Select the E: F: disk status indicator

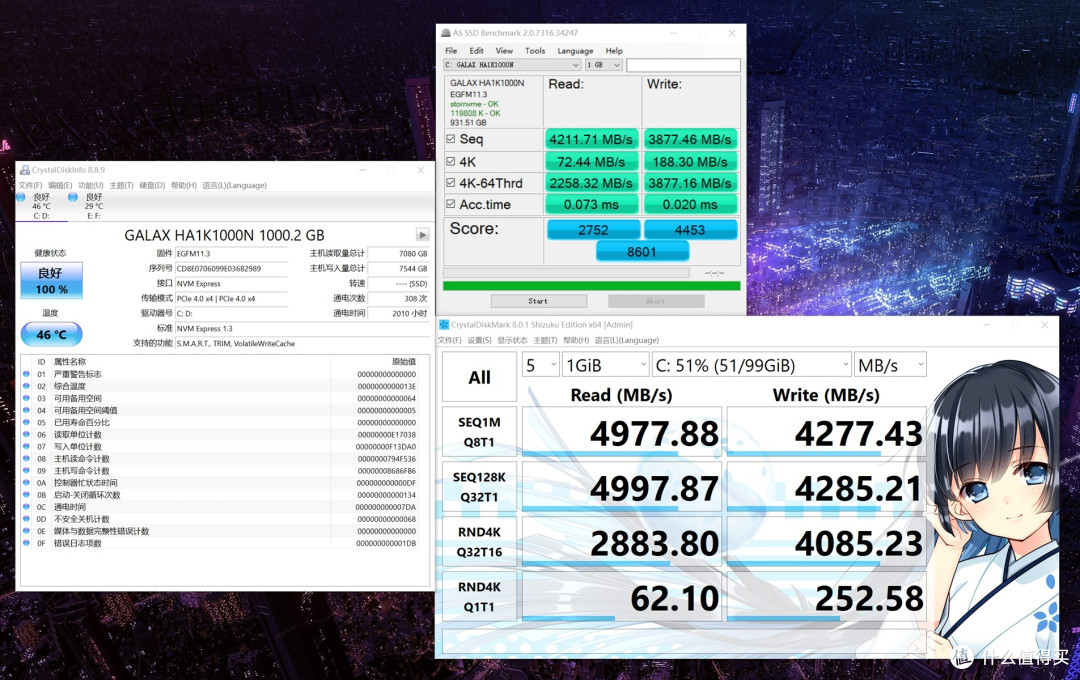(x=94, y=206)
